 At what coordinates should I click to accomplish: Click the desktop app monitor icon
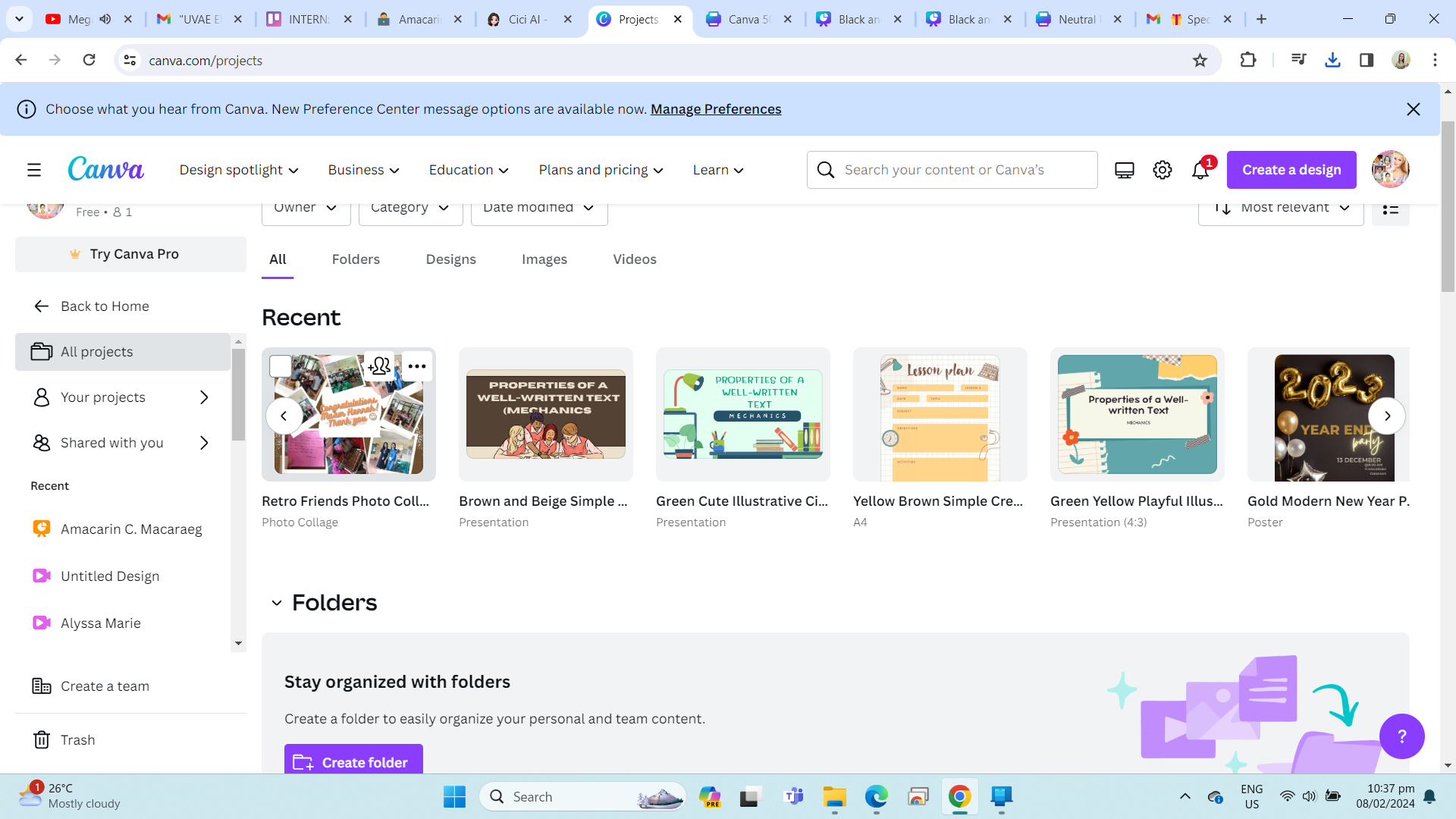point(1124,171)
